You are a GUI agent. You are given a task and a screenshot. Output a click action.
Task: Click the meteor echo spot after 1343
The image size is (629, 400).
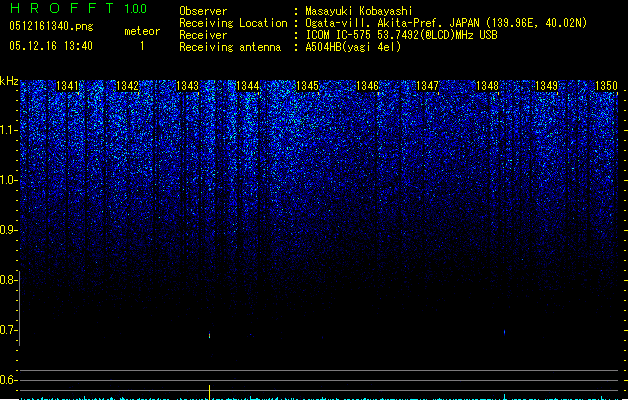click(x=209, y=335)
